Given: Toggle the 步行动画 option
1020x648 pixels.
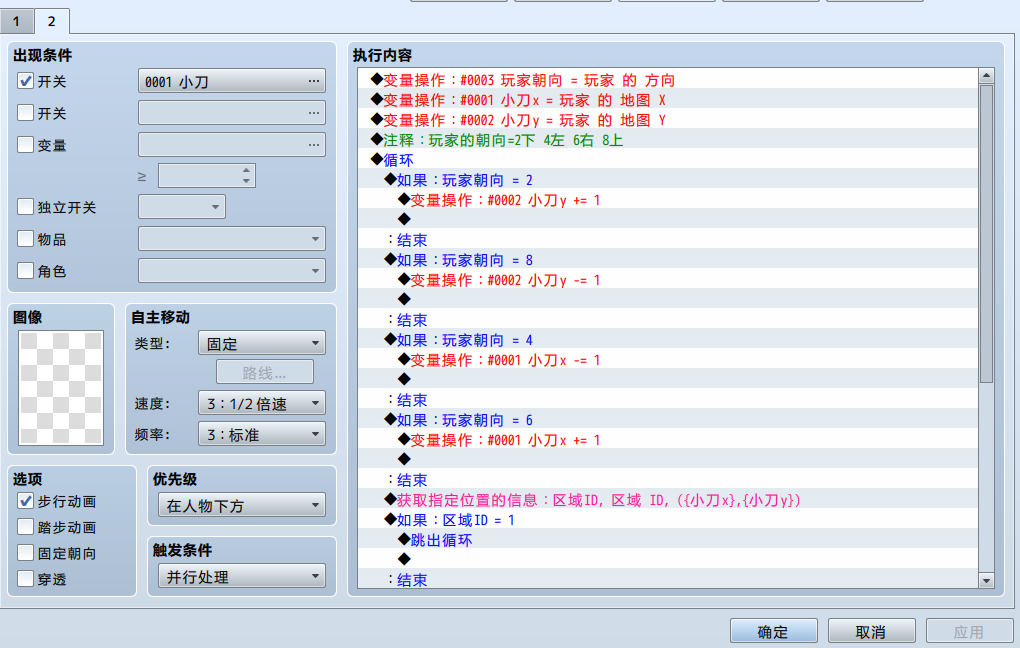Looking at the screenshot, I should click(25, 501).
